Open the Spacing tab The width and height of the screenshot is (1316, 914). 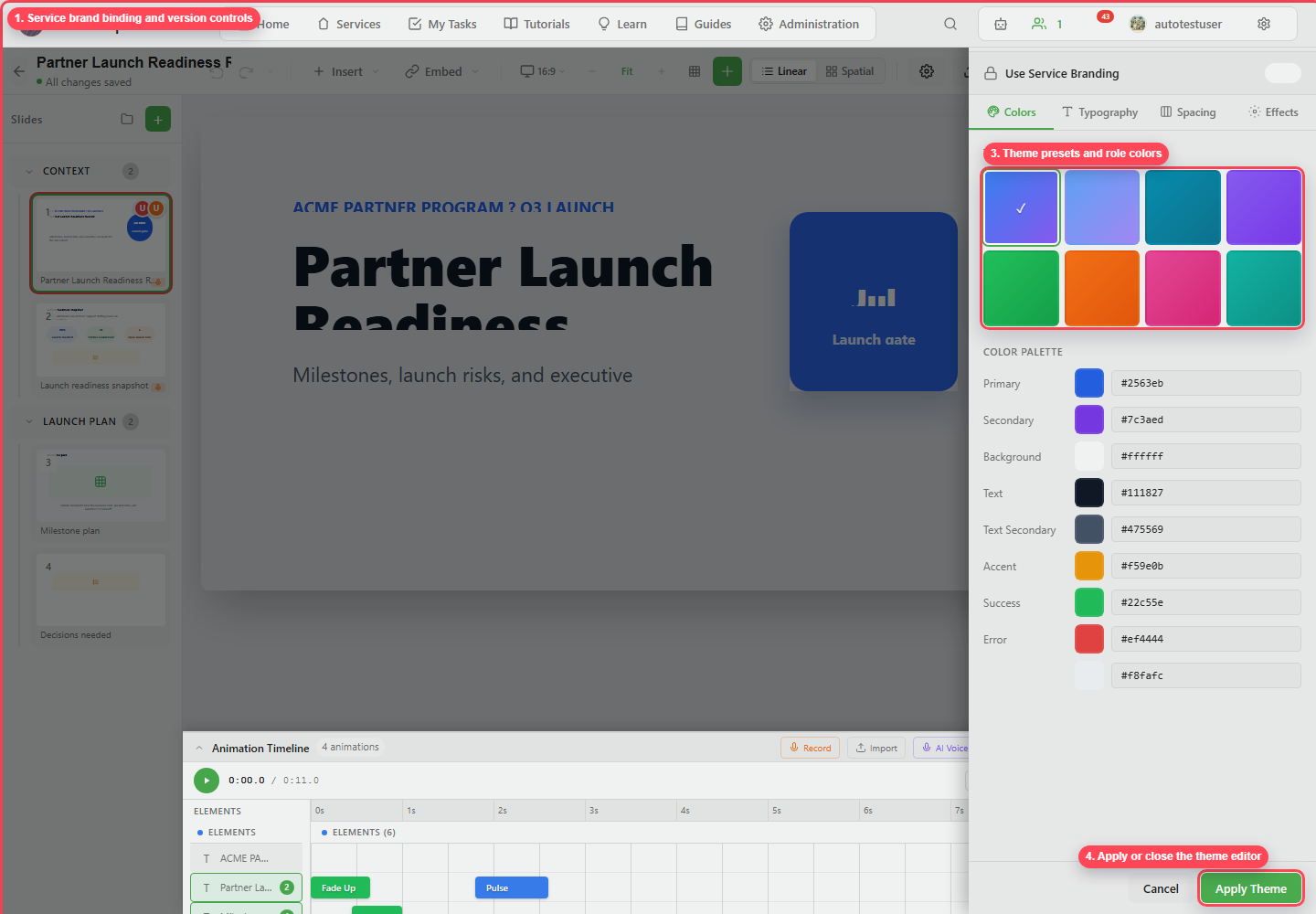pyautogui.click(x=1188, y=112)
